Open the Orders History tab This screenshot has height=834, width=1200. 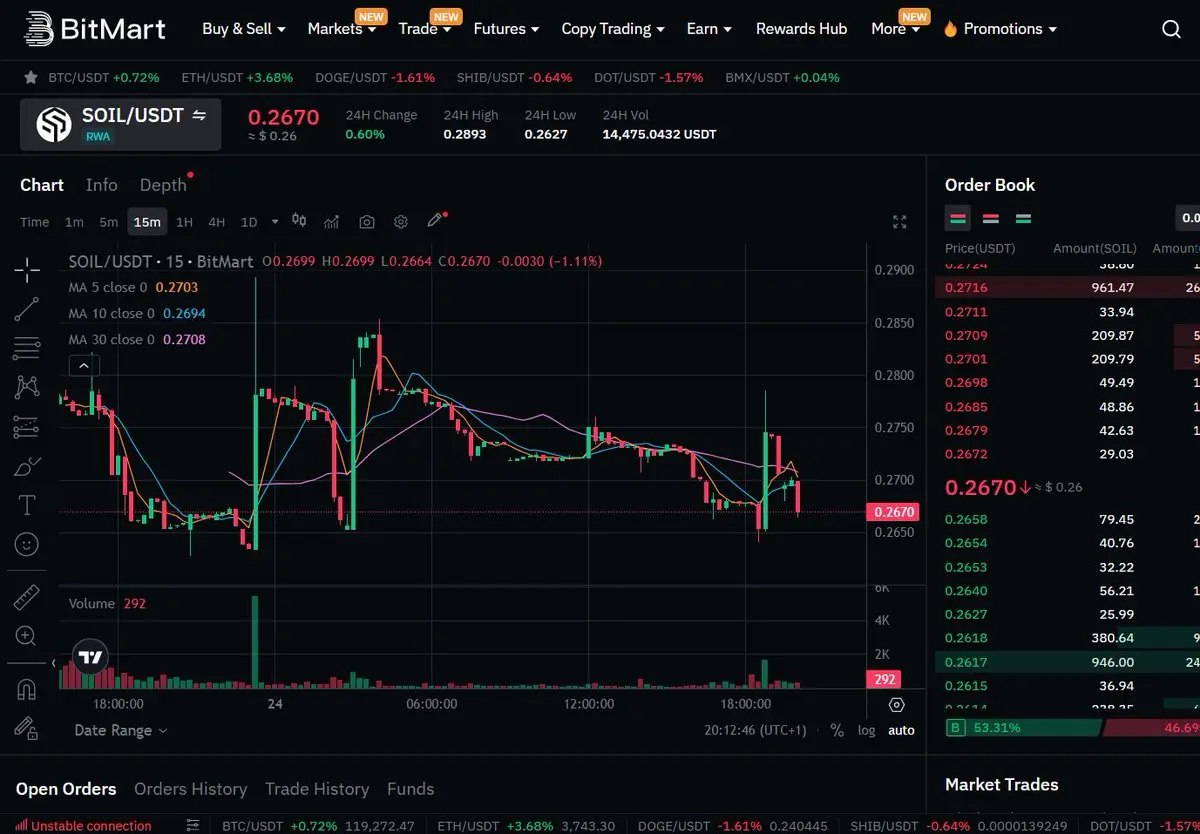(190, 789)
